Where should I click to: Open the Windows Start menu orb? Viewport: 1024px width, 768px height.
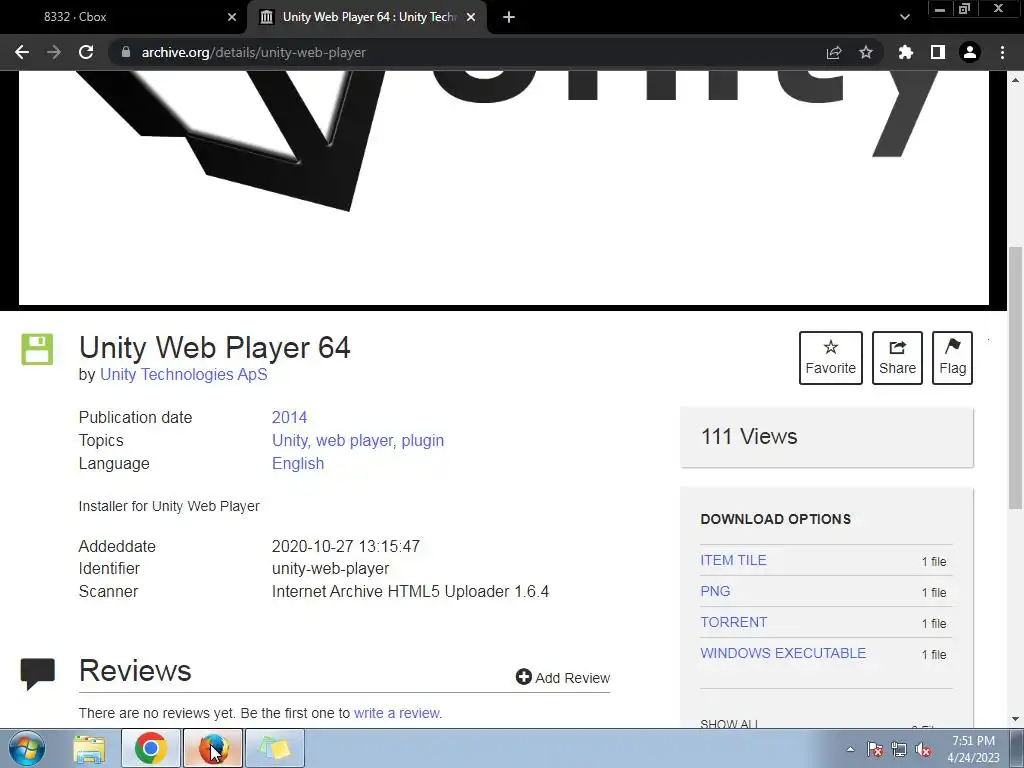coord(27,748)
